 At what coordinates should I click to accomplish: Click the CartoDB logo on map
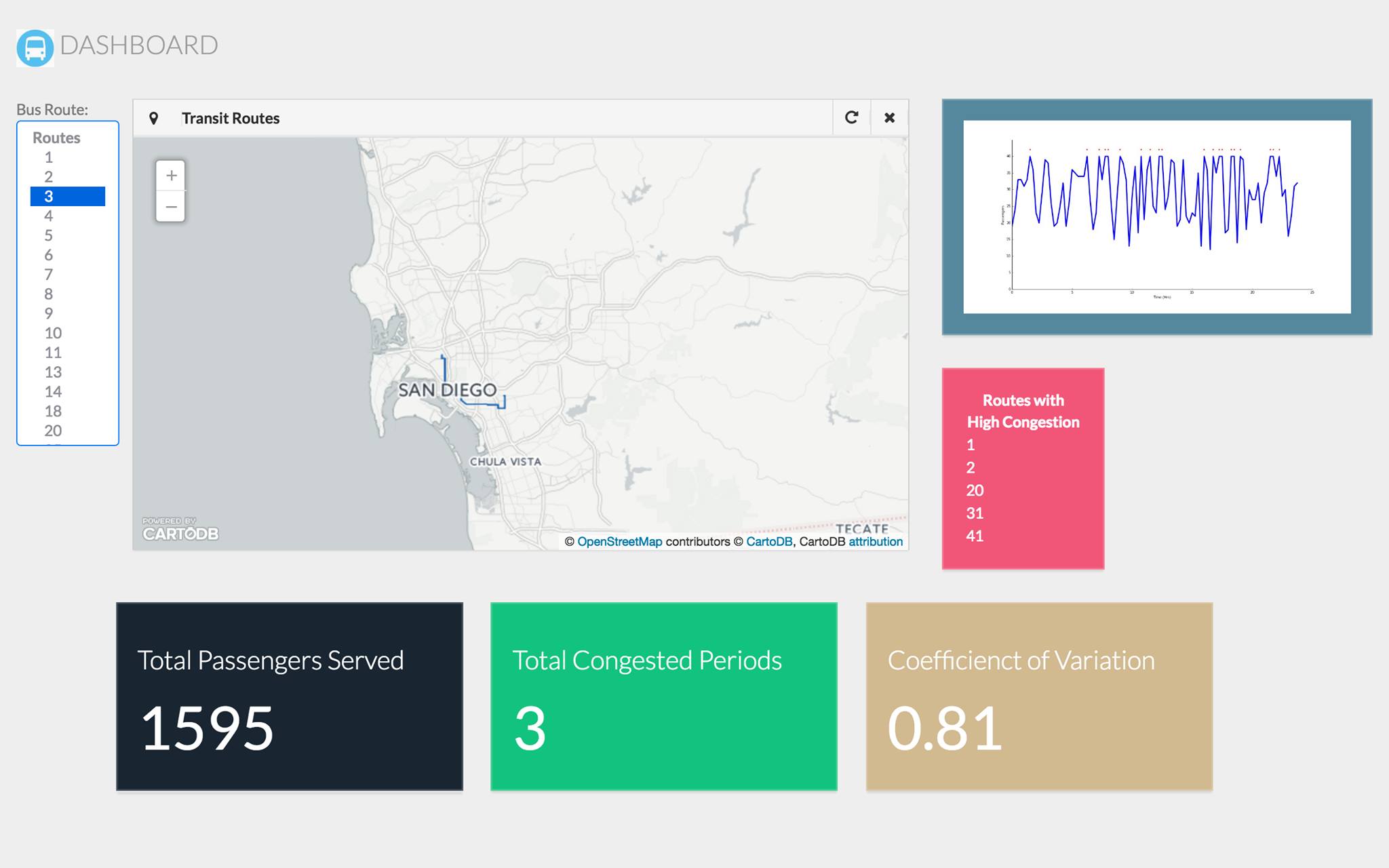[x=180, y=530]
